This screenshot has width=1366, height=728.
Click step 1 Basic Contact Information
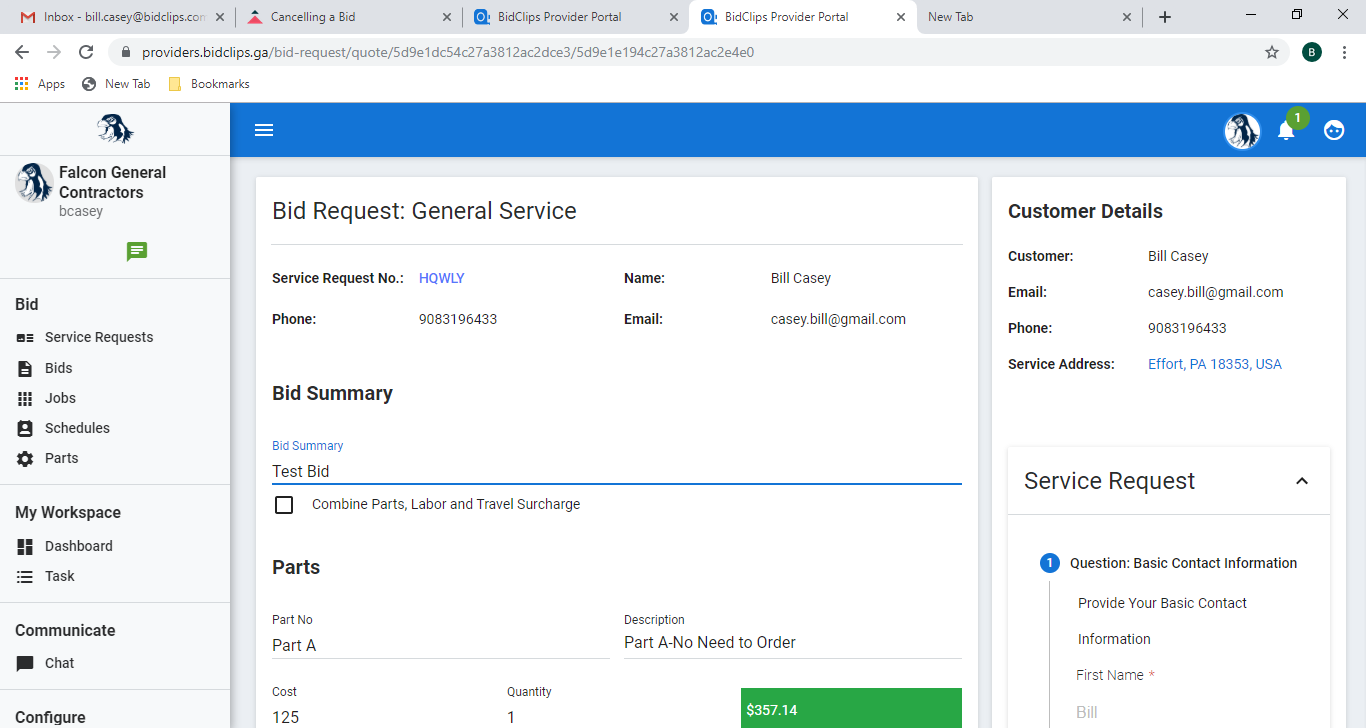[x=1169, y=563]
